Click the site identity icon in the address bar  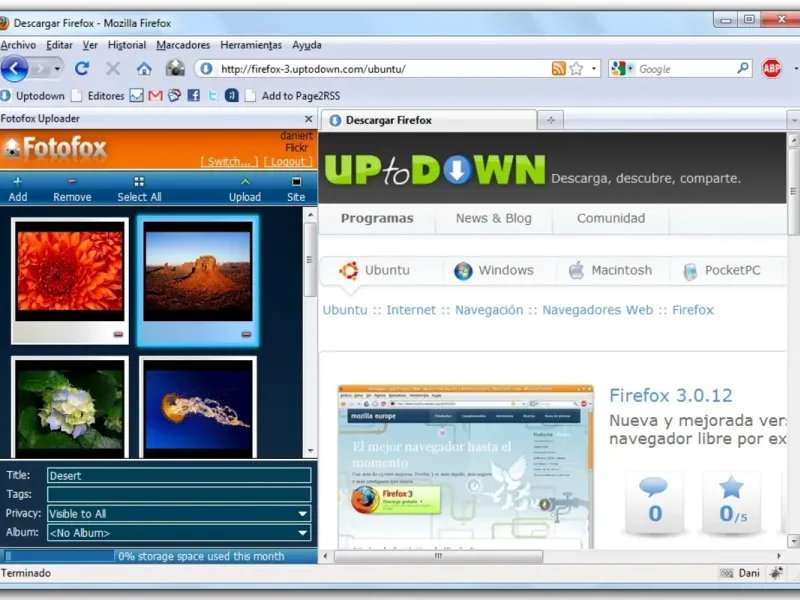pyautogui.click(x=206, y=68)
